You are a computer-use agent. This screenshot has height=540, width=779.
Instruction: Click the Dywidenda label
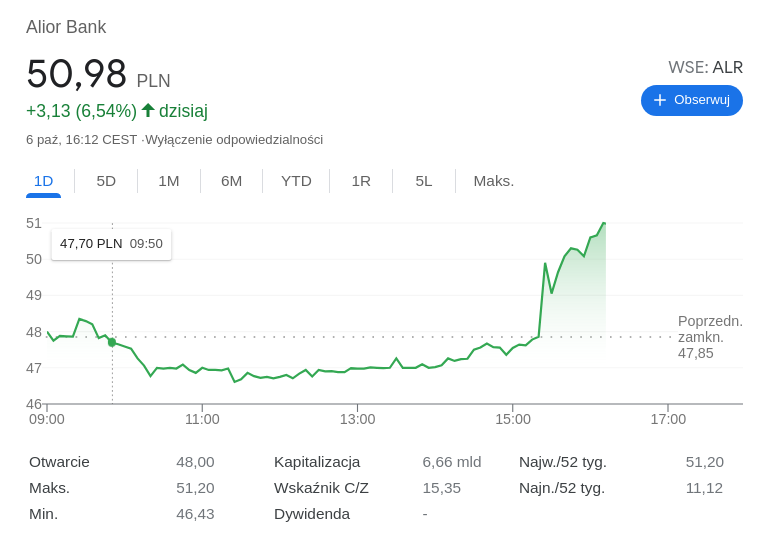point(312,514)
